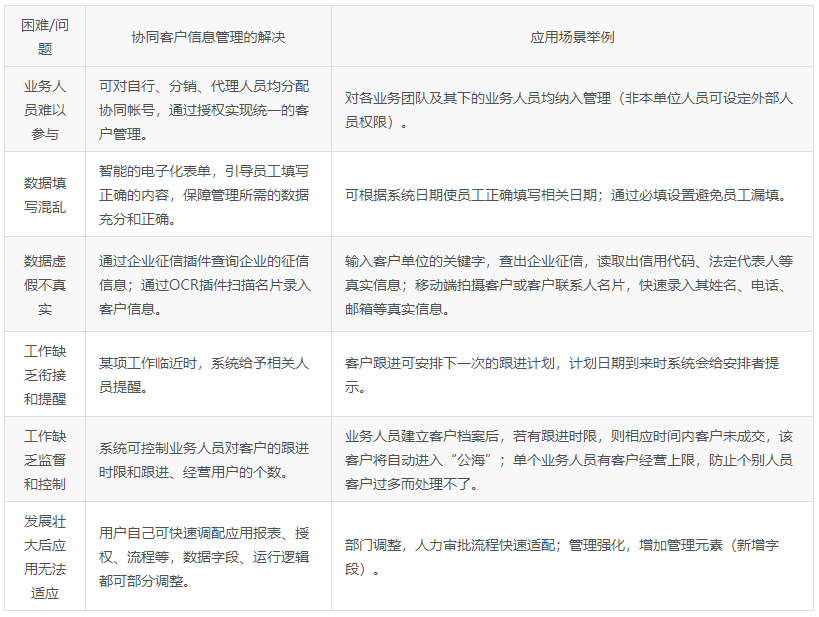Image resolution: width=819 pixels, height=617 pixels.
Task: Select the cell '工作缺乏衔接和提醒'
Action: click(x=45, y=374)
